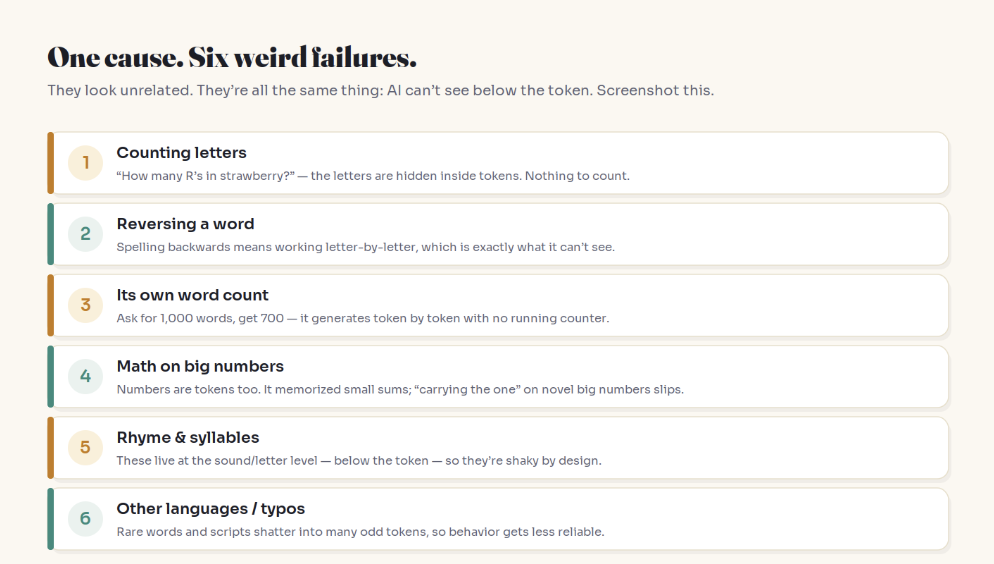The width and height of the screenshot is (994, 564).
Task: Click the number 6 circle badge
Action: 86,518
